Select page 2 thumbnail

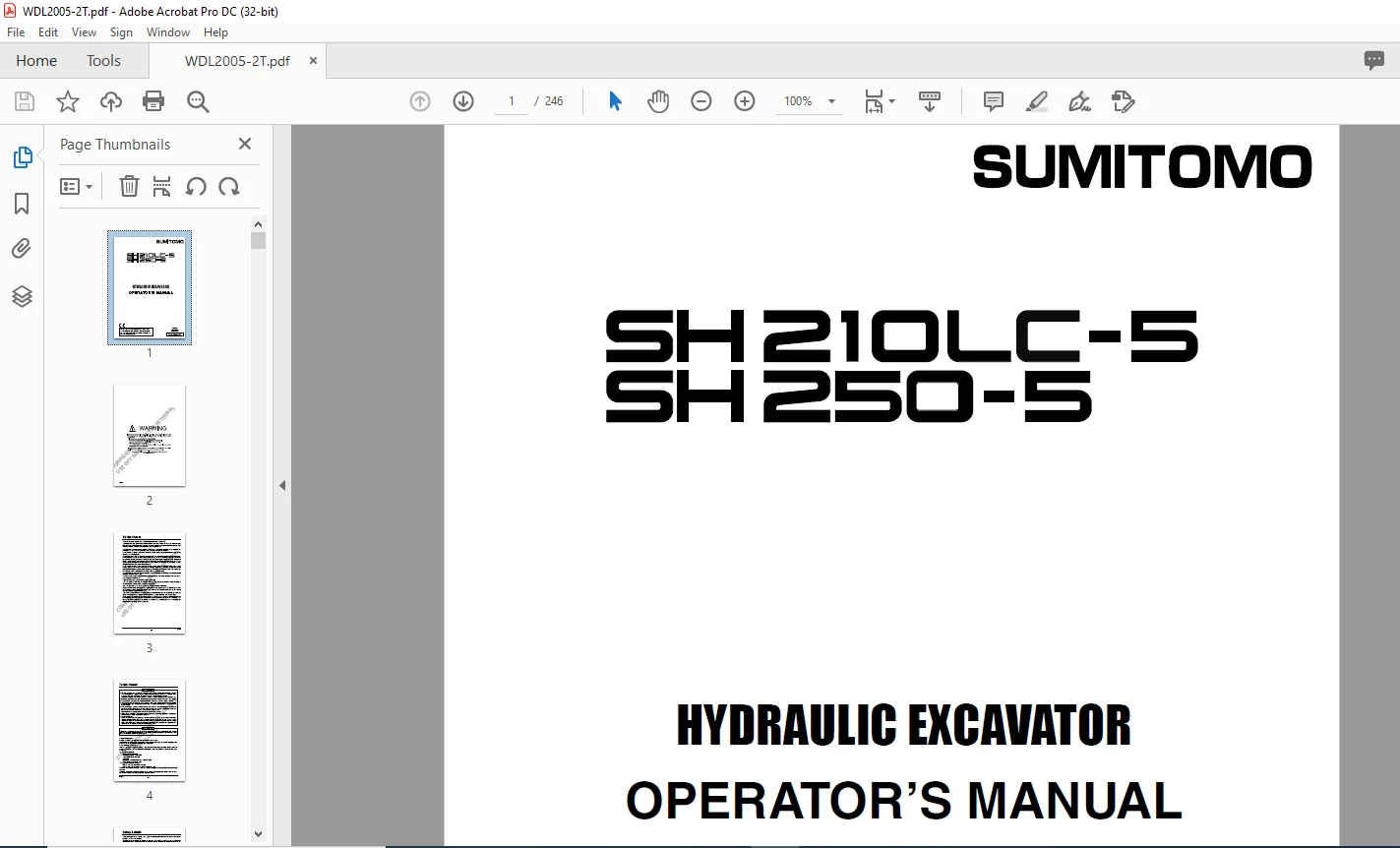point(150,436)
